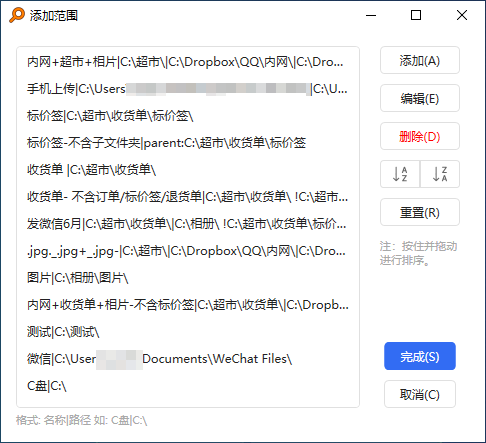The height and width of the screenshot is (443, 486).
Task: Select the 测试|C:\测试\ entry
Action: point(188,332)
